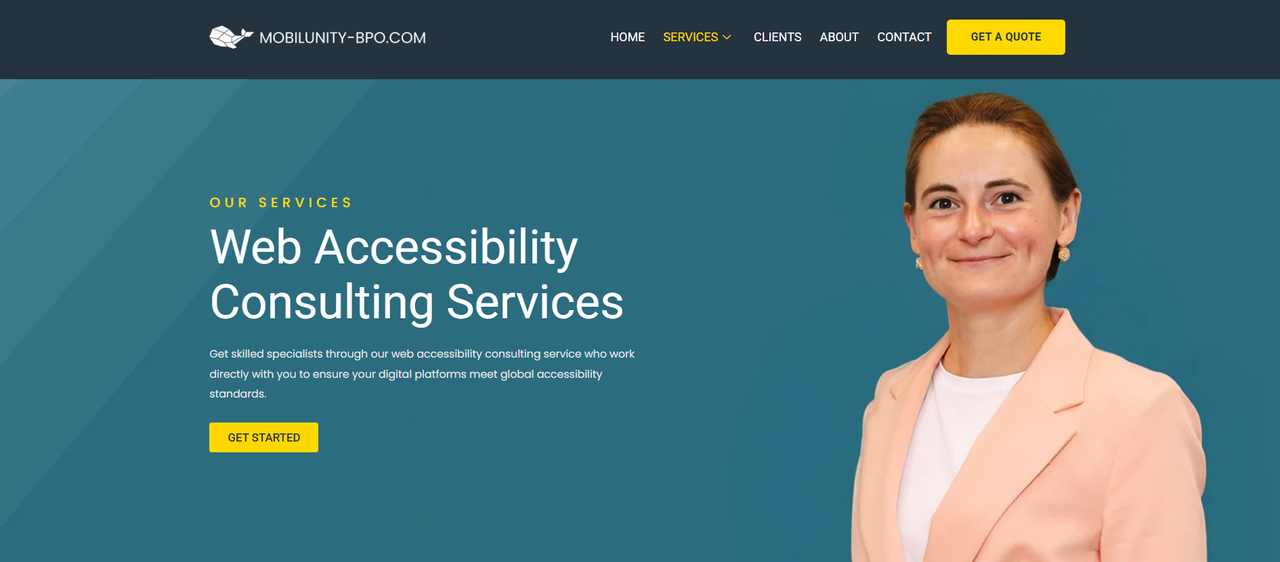Expand the chevron next to SERVICES
Viewport: 1280px width, 562px height.
[x=727, y=37]
